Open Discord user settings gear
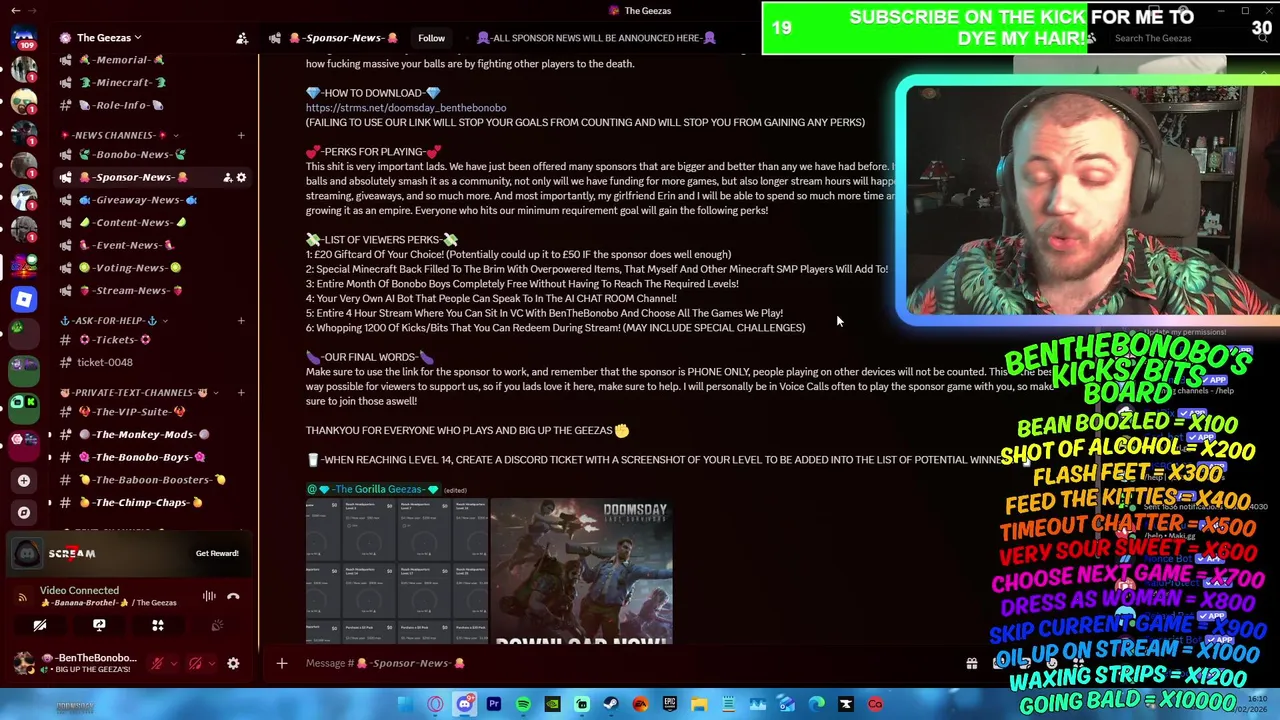Image resolution: width=1280 pixels, height=720 pixels. pyautogui.click(x=233, y=663)
